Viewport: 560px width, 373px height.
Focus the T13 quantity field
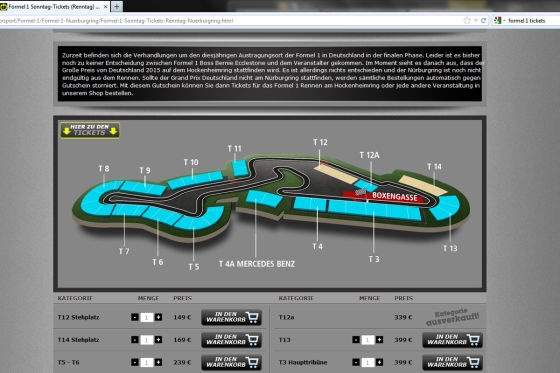click(368, 340)
